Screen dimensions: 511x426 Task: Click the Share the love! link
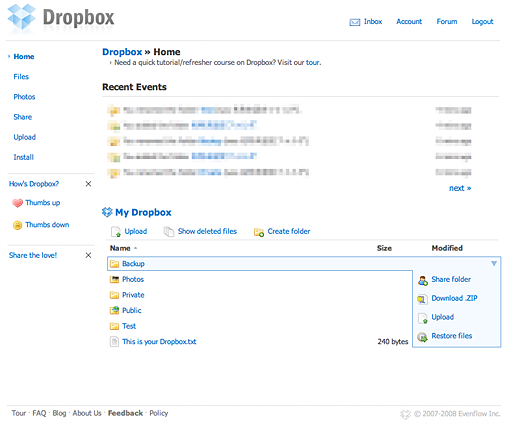pos(33,255)
